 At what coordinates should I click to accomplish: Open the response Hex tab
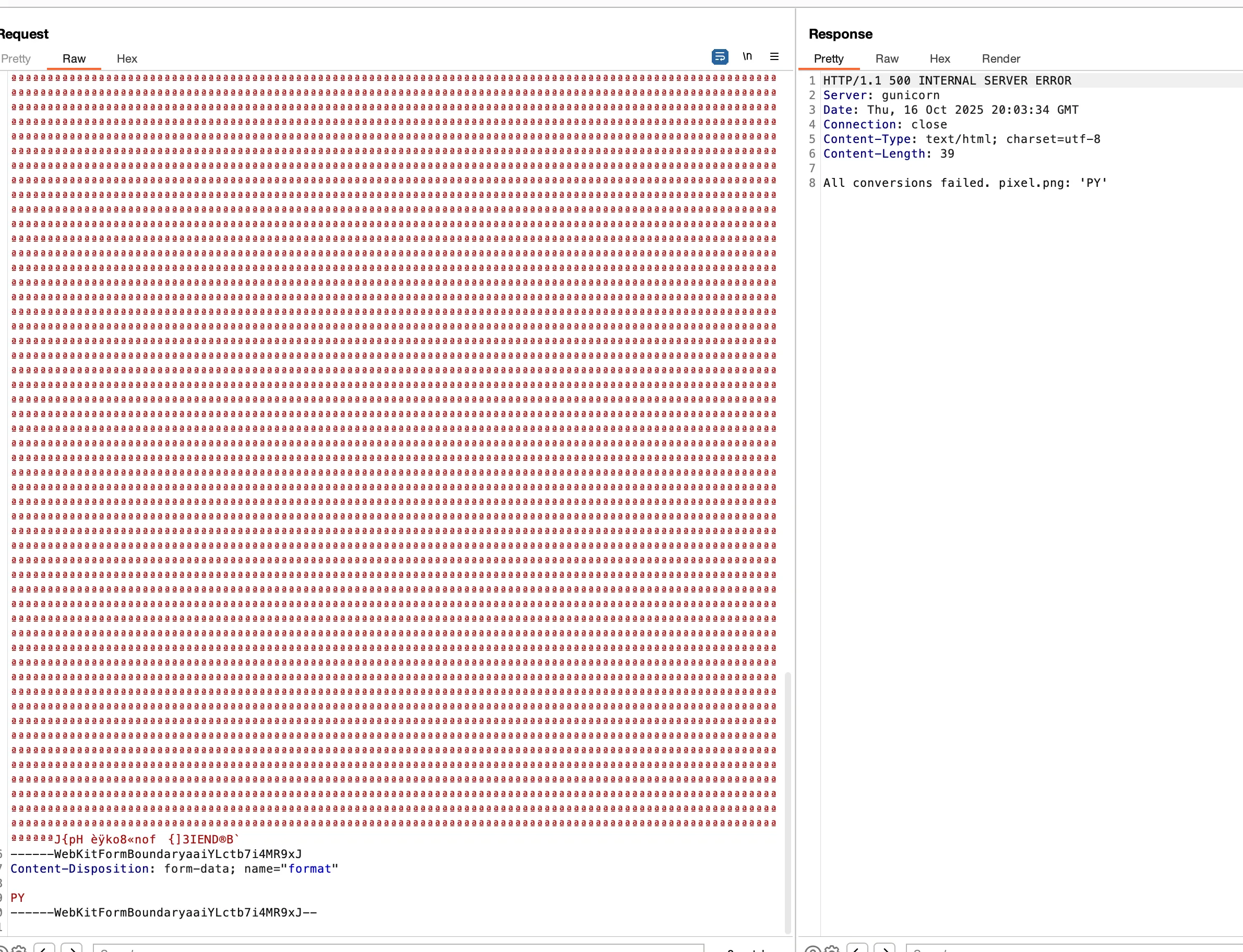pyautogui.click(x=939, y=59)
